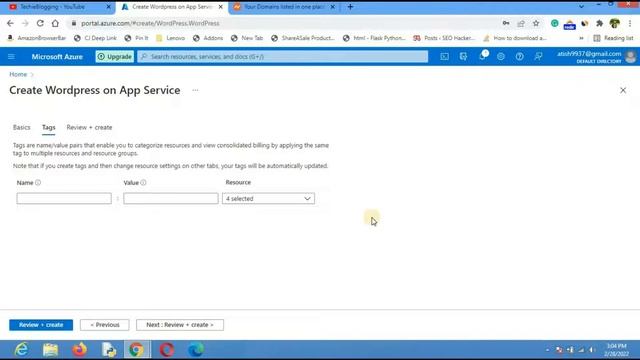Select the Tags tab
This screenshot has width=640, height=360.
[x=49, y=127]
